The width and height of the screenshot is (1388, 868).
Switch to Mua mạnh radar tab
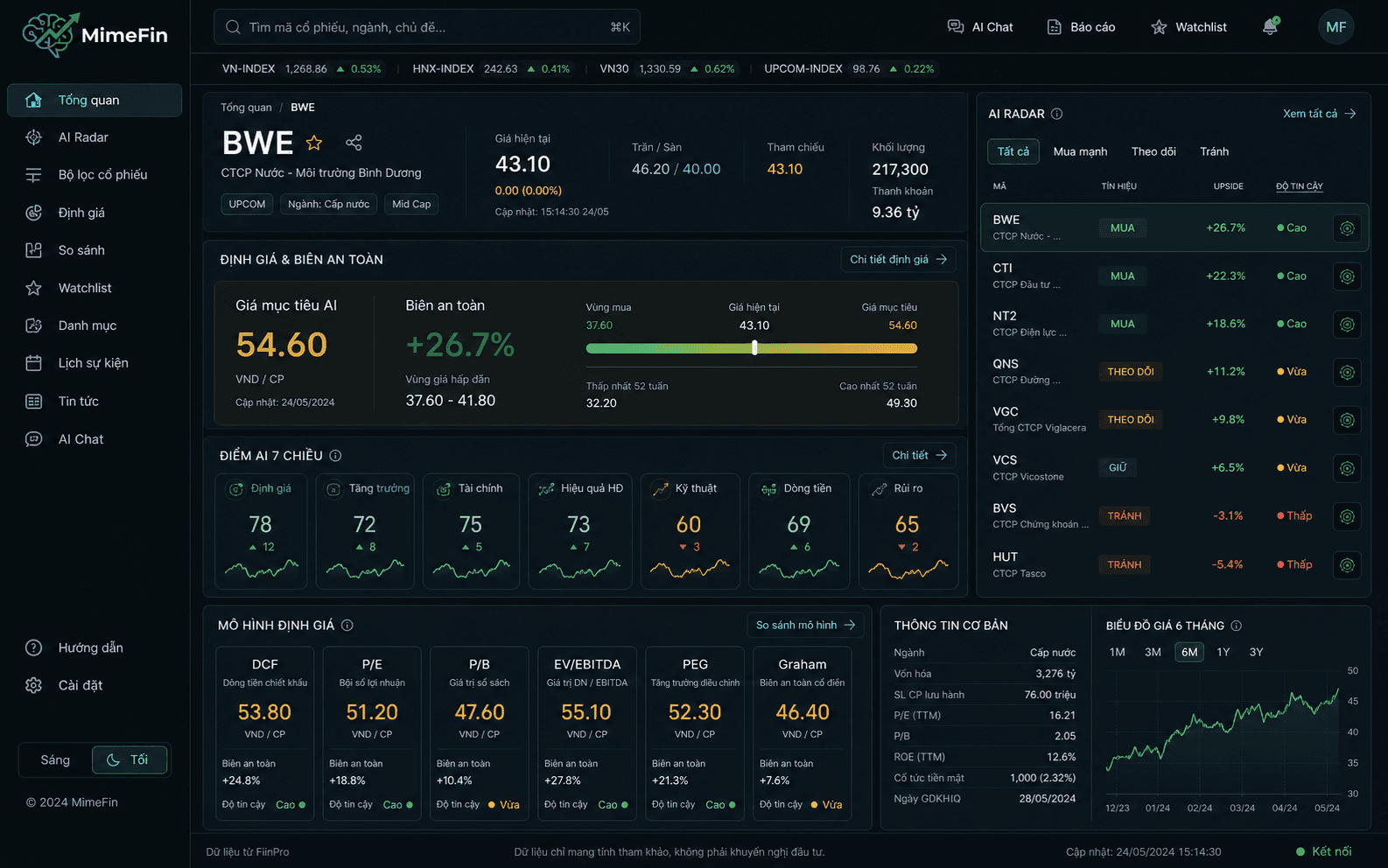1080,151
